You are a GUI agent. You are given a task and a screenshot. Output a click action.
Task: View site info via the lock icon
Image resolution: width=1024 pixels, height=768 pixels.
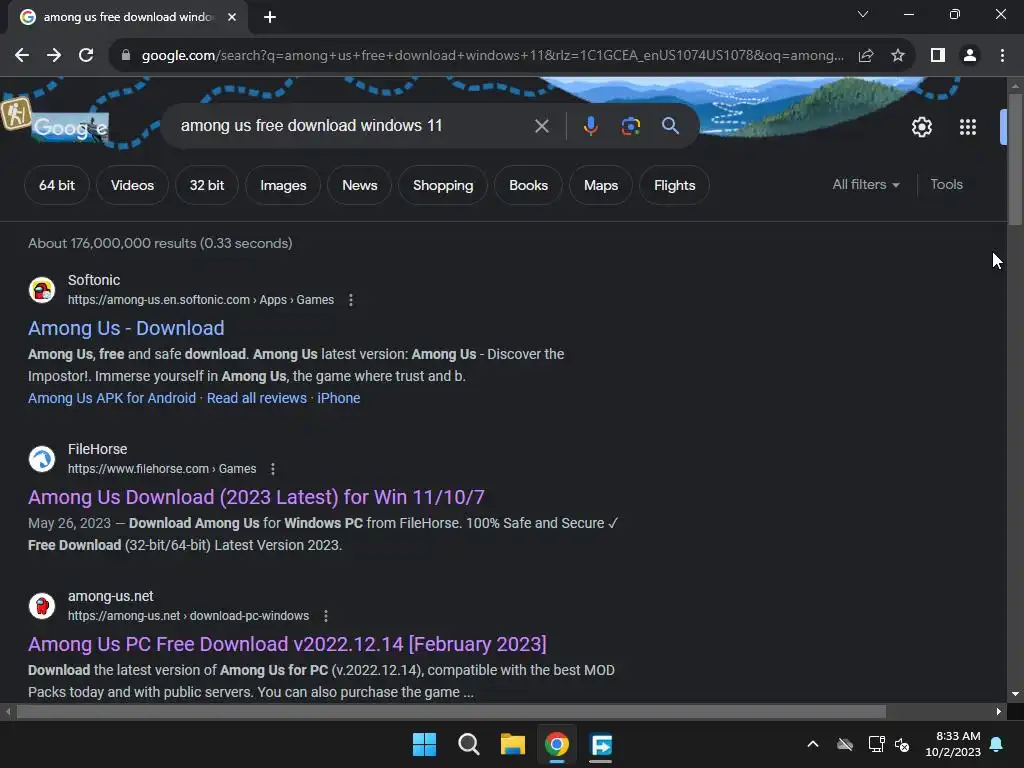[126, 56]
